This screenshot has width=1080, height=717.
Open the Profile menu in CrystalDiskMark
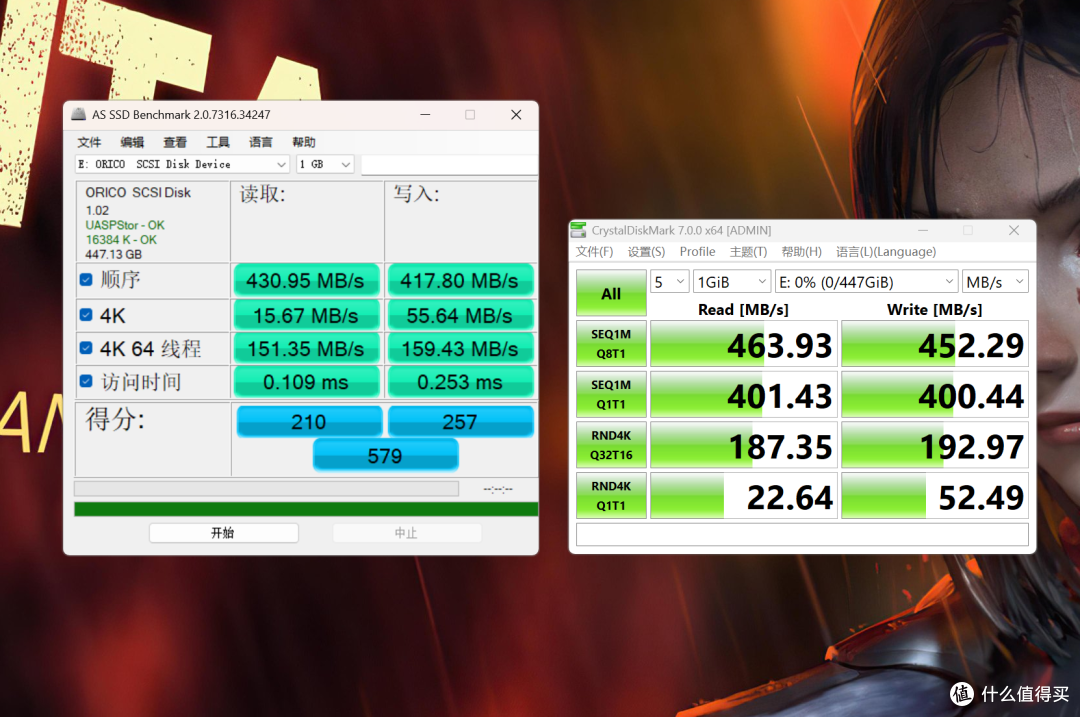point(697,251)
